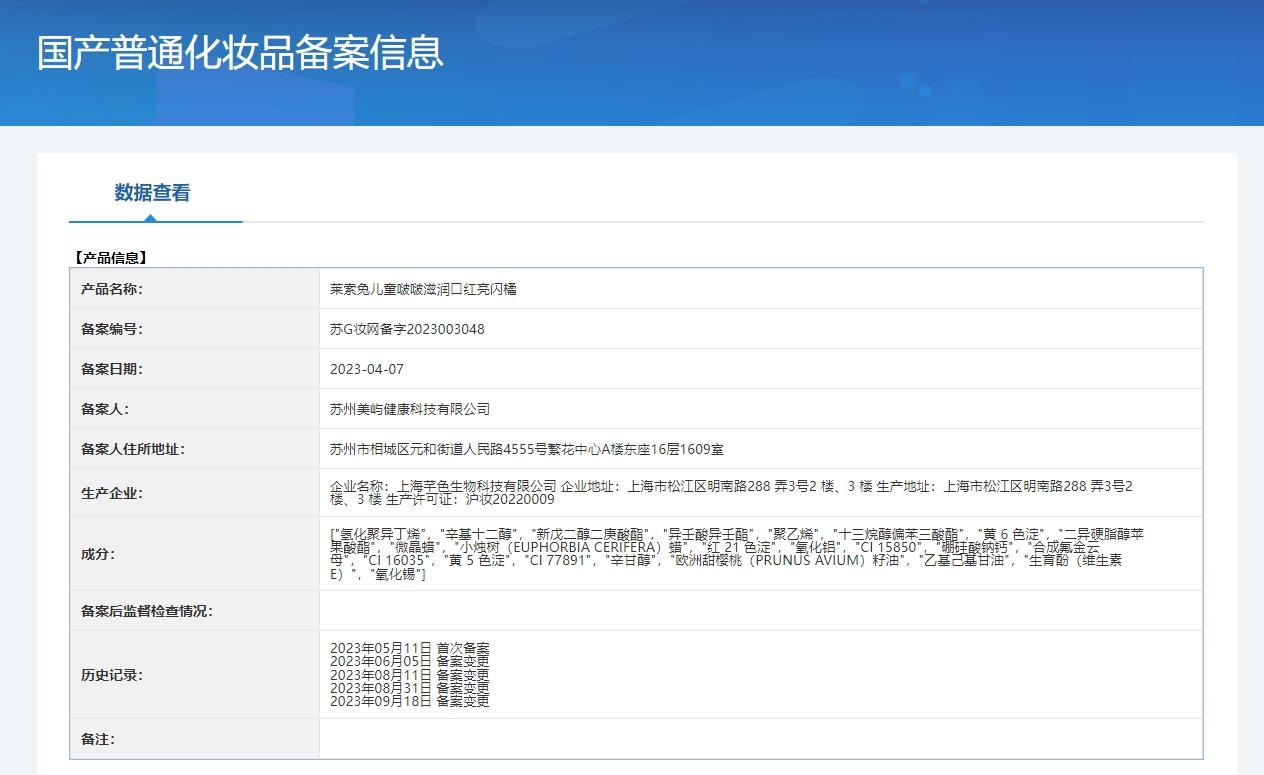
Task: Select the 2023年09月18日 备案变更 history entry
Action: tap(410, 701)
